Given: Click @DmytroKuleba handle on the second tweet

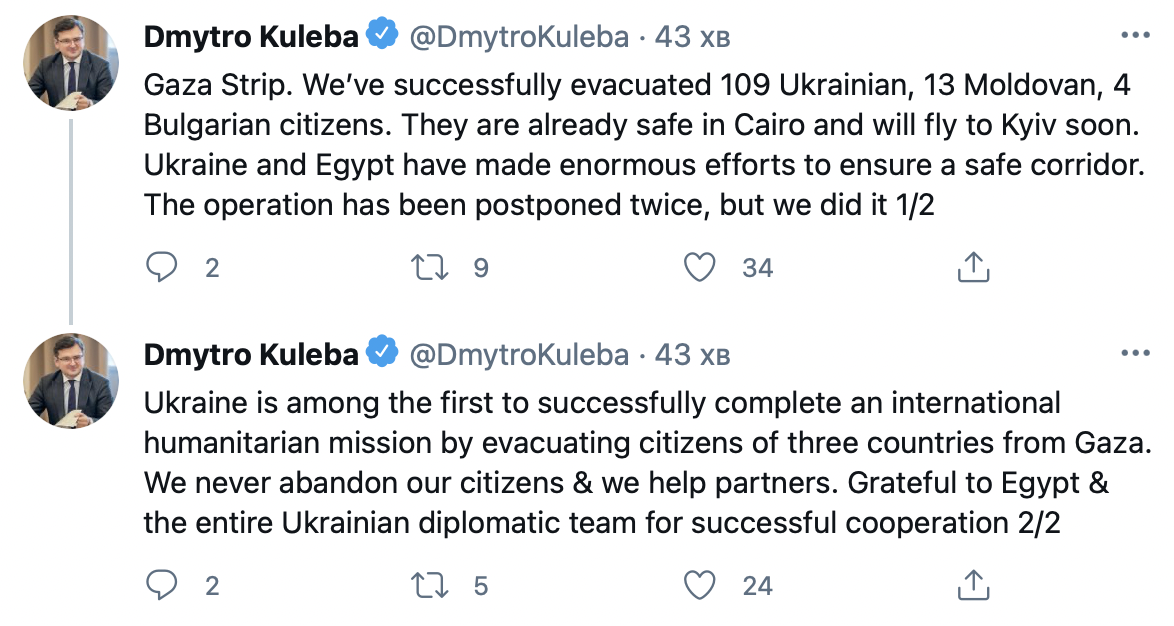Looking at the screenshot, I should [x=519, y=355].
